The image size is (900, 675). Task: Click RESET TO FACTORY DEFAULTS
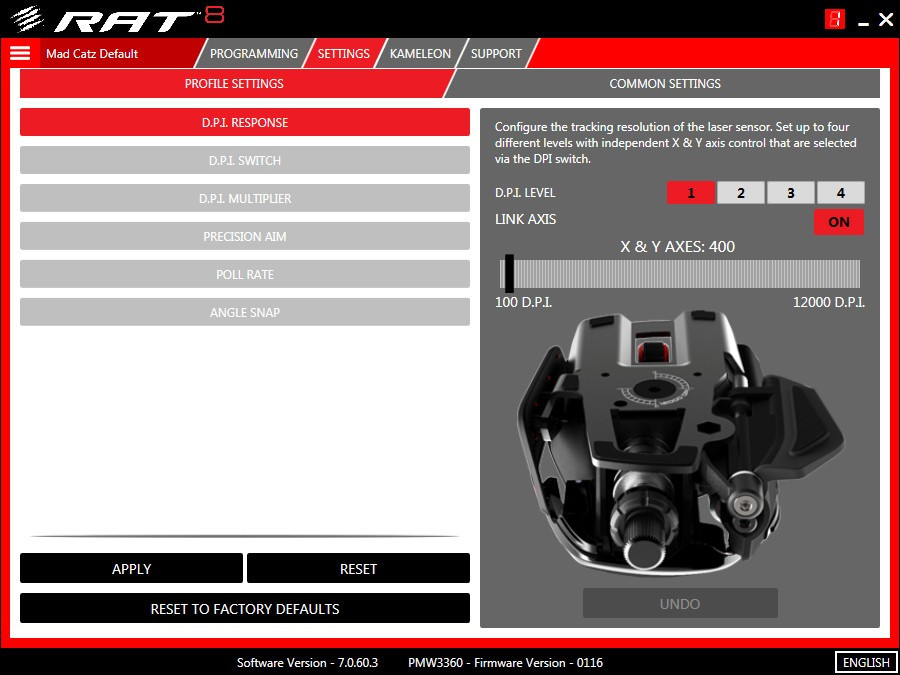pos(245,608)
